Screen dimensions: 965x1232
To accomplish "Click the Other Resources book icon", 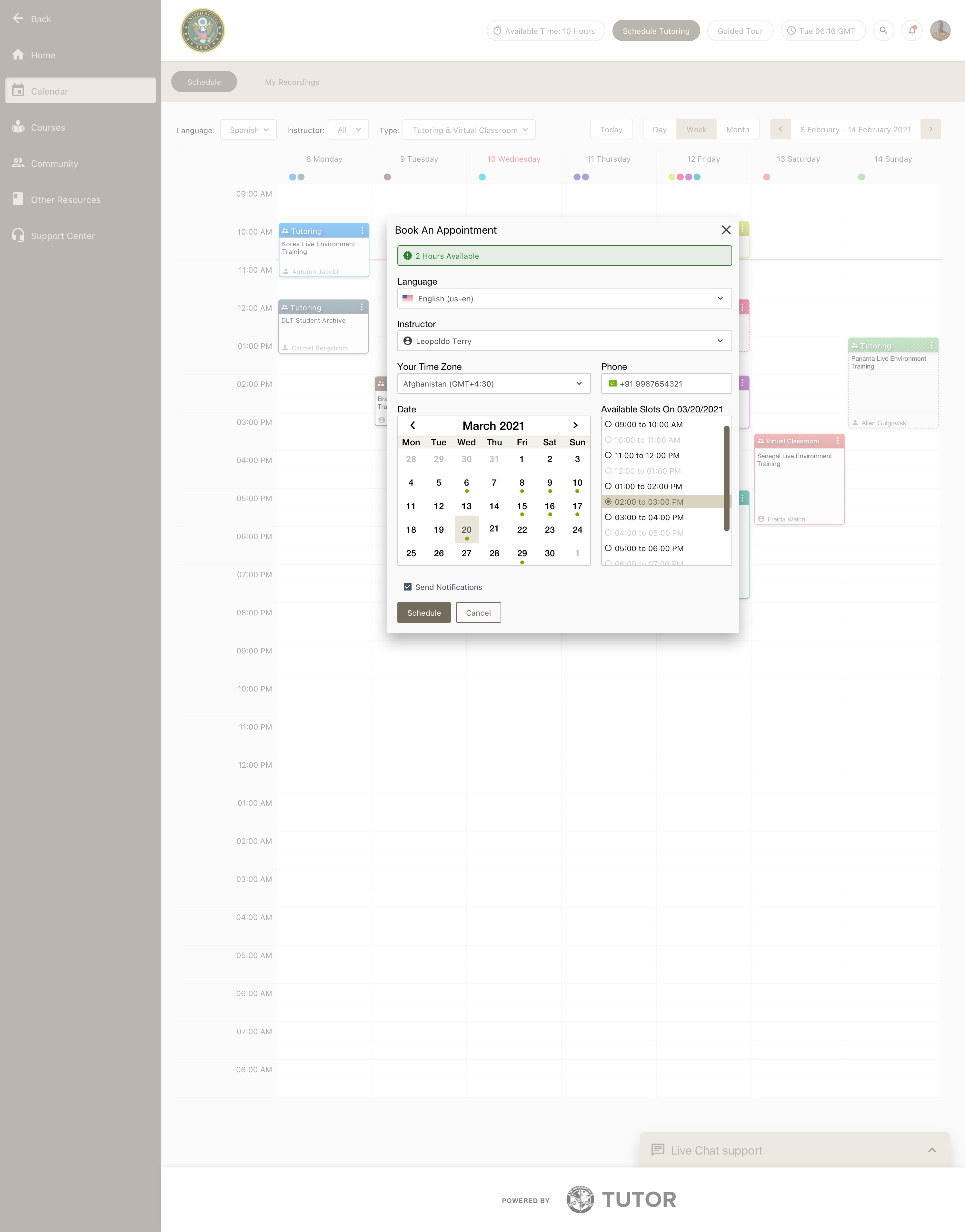I will point(18,199).
